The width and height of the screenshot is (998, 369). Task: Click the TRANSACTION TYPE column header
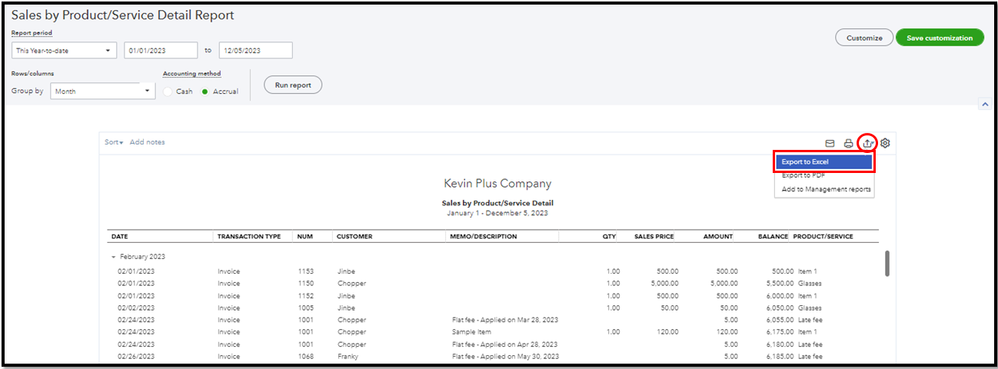click(x=249, y=237)
